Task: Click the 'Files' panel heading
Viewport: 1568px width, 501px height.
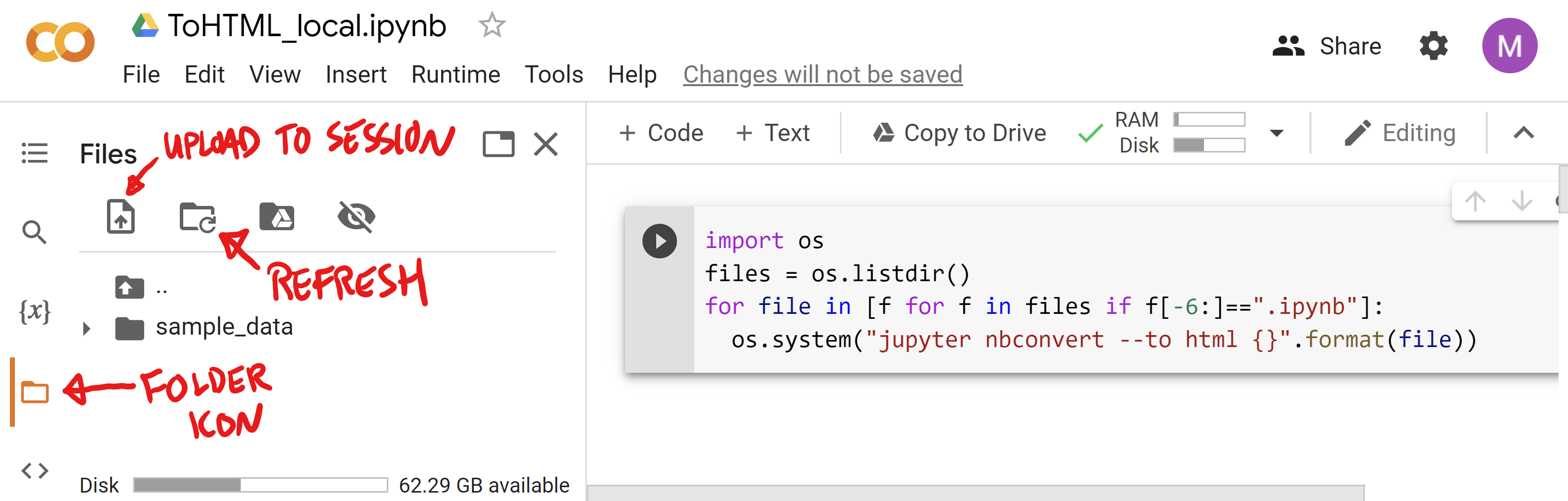Action: pyautogui.click(x=108, y=154)
